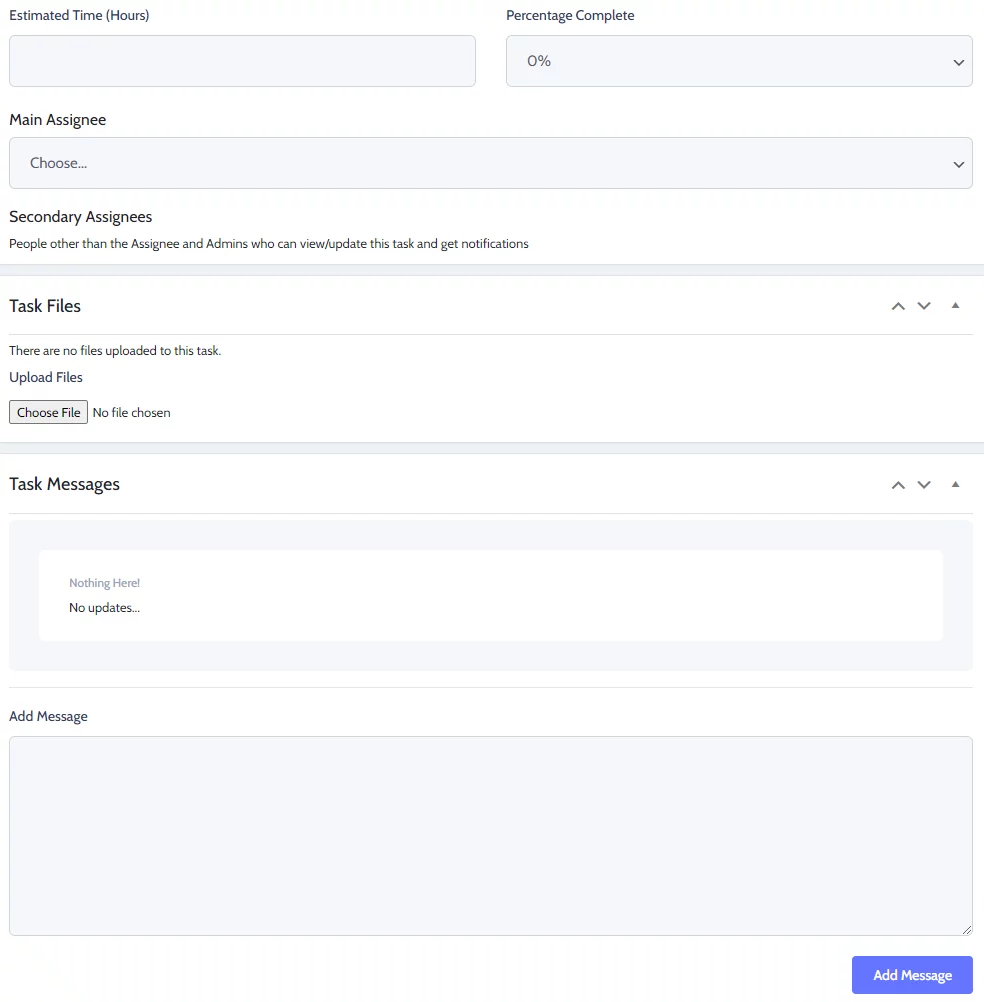This screenshot has height=1002, width=984.
Task: Focus the Estimated Time (Hours) field
Action: (x=242, y=61)
